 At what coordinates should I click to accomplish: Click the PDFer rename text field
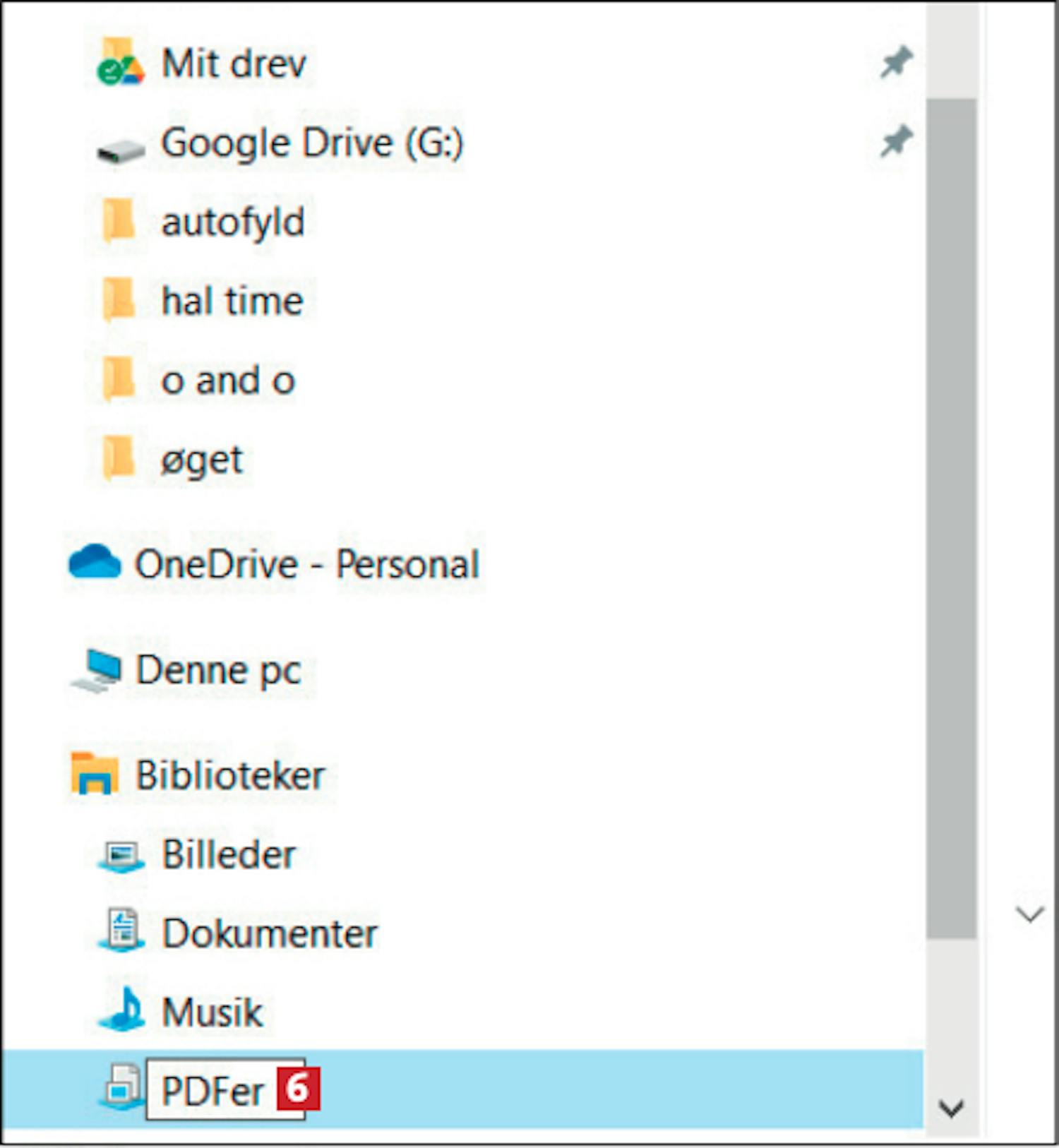pyautogui.click(x=212, y=1091)
